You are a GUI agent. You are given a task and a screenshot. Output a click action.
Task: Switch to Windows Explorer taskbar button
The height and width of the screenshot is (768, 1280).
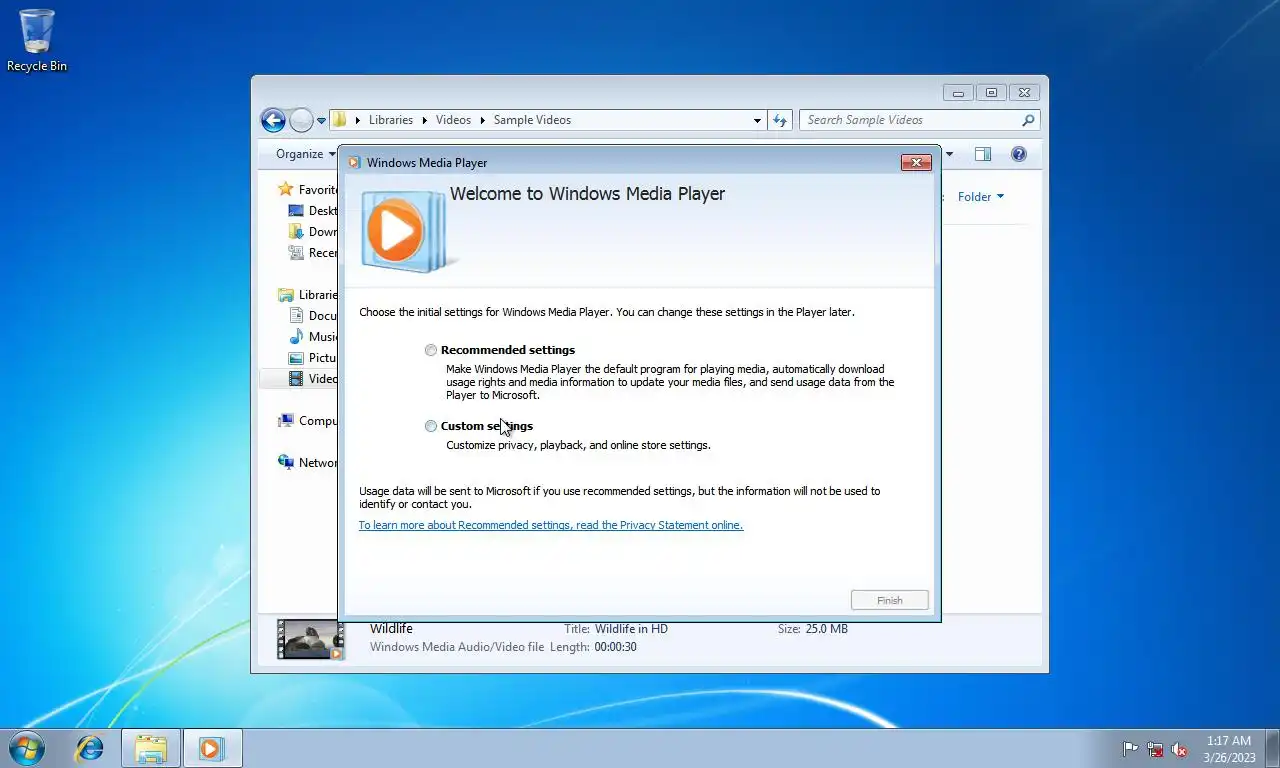(151, 748)
